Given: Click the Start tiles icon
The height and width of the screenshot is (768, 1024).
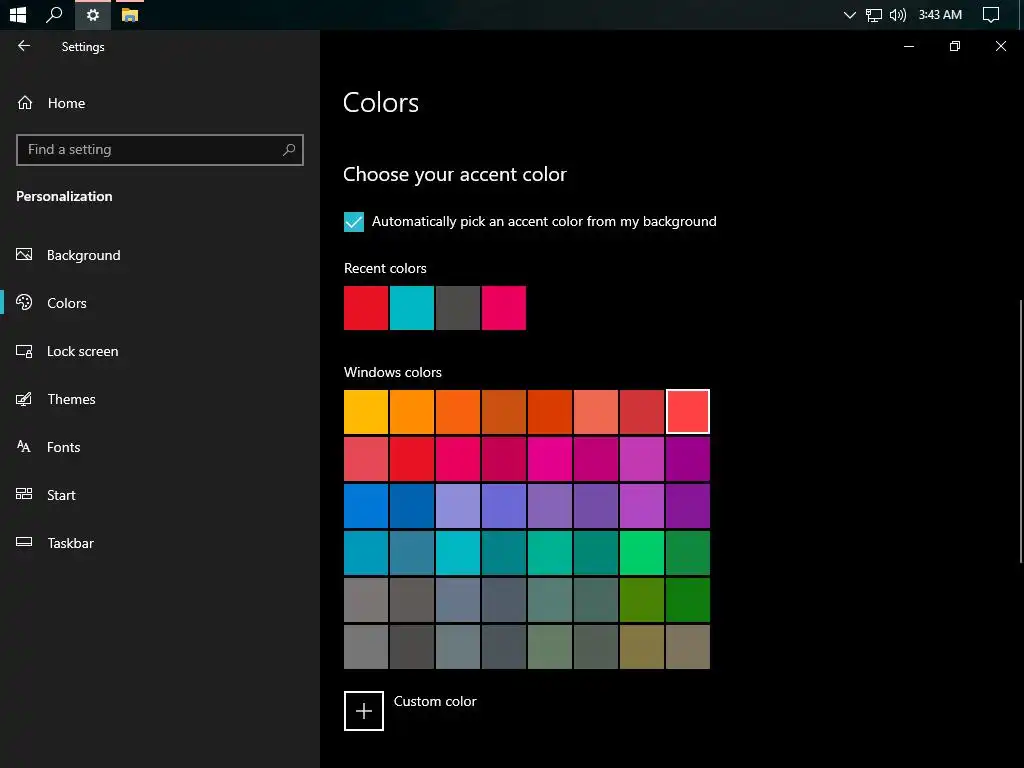Looking at the screenshot, I should pyautogui.click(x=24, y=494).
